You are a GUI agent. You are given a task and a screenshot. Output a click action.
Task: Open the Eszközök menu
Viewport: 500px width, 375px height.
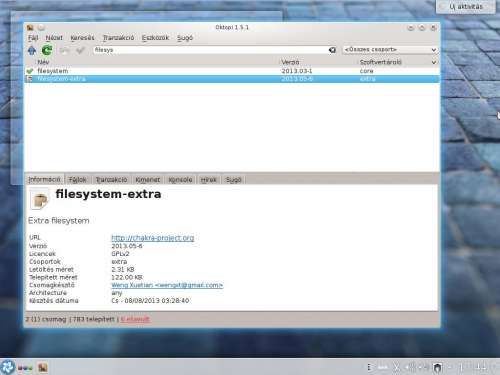click(155, 38)
